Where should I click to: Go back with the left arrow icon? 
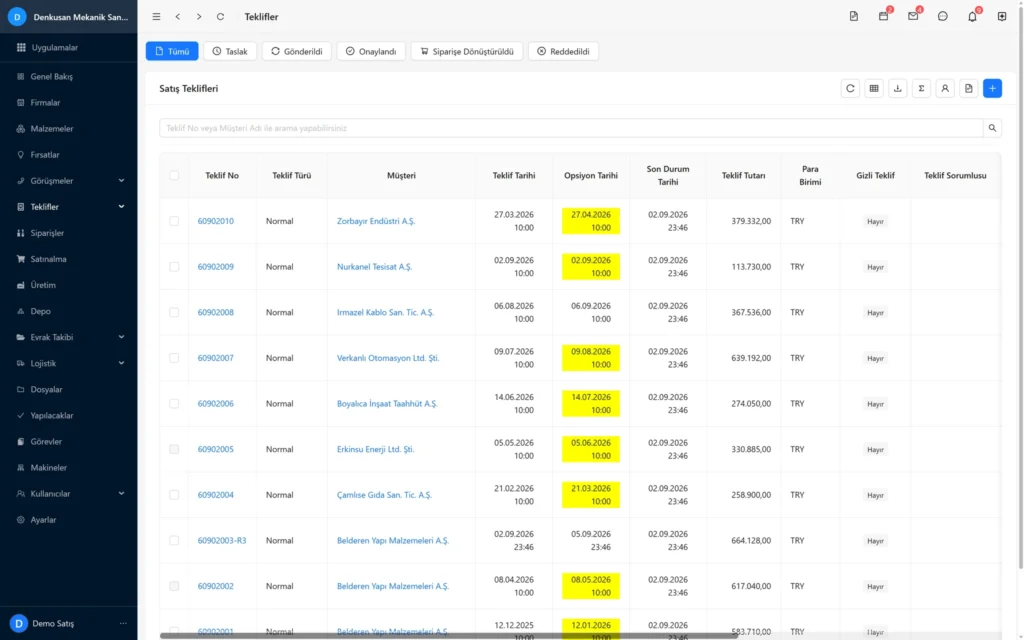[178, 17]
